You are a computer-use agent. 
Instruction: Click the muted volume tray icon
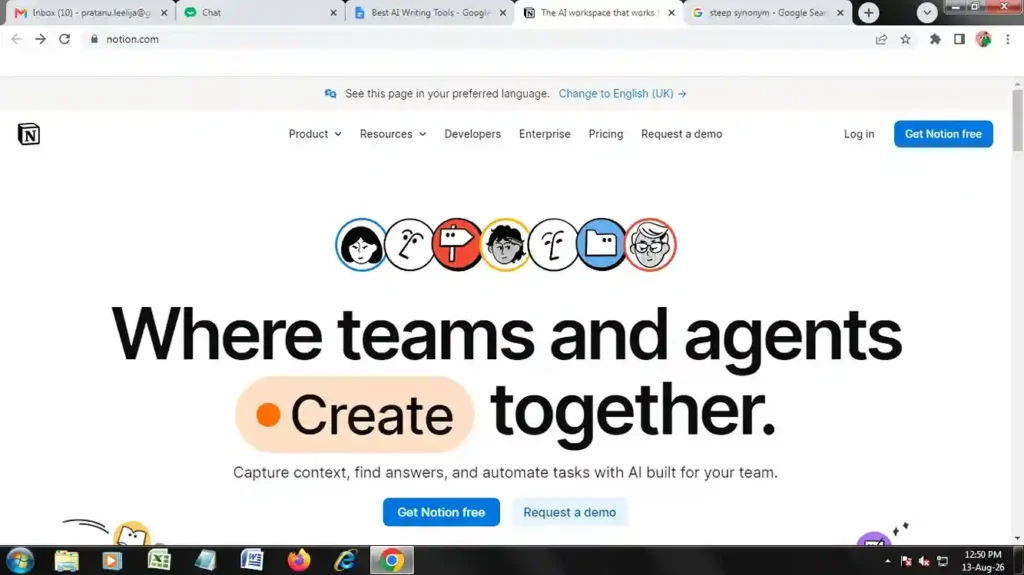tap(924, 561)
